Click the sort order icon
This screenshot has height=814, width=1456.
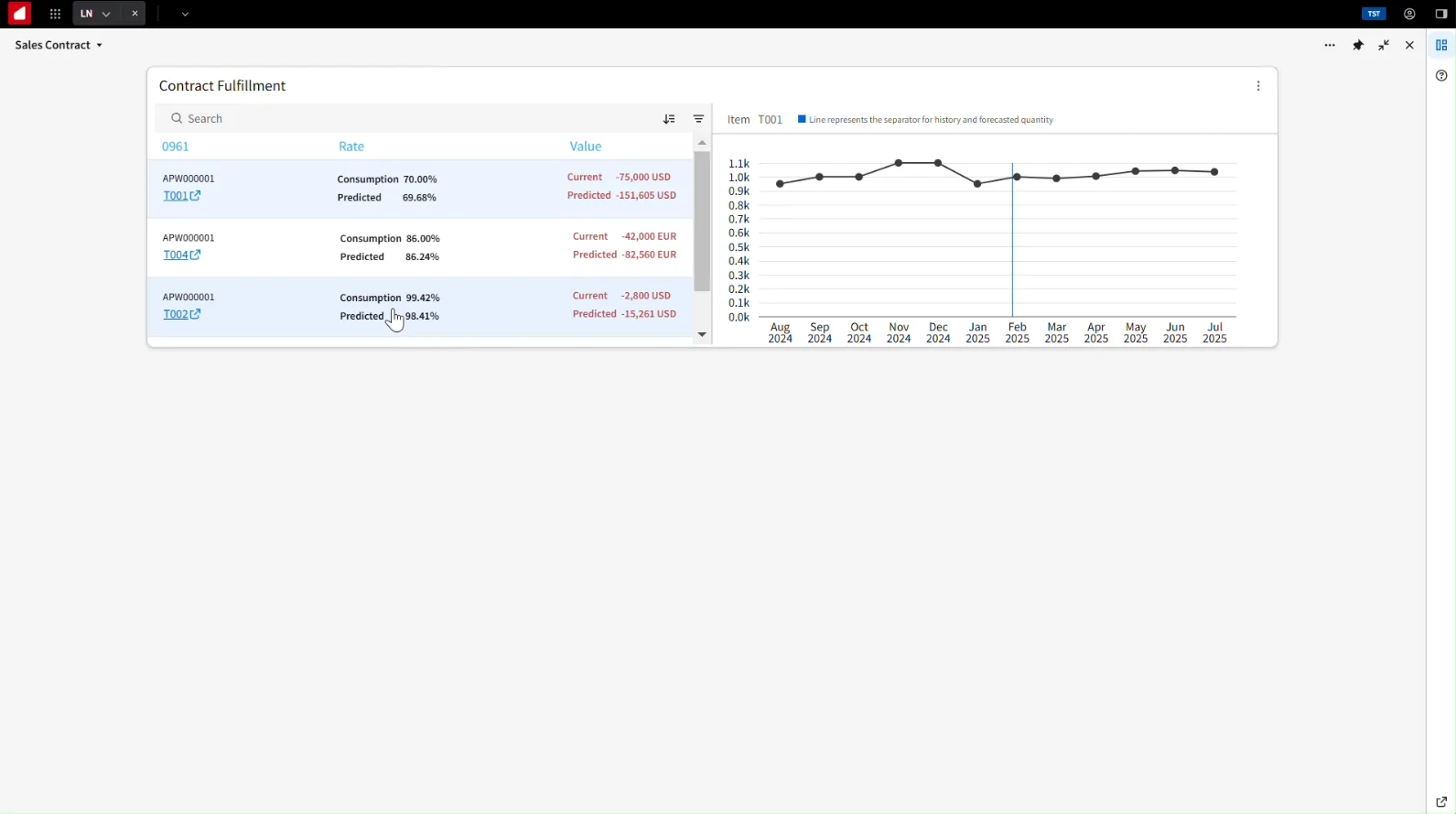(x=670, y=119)
